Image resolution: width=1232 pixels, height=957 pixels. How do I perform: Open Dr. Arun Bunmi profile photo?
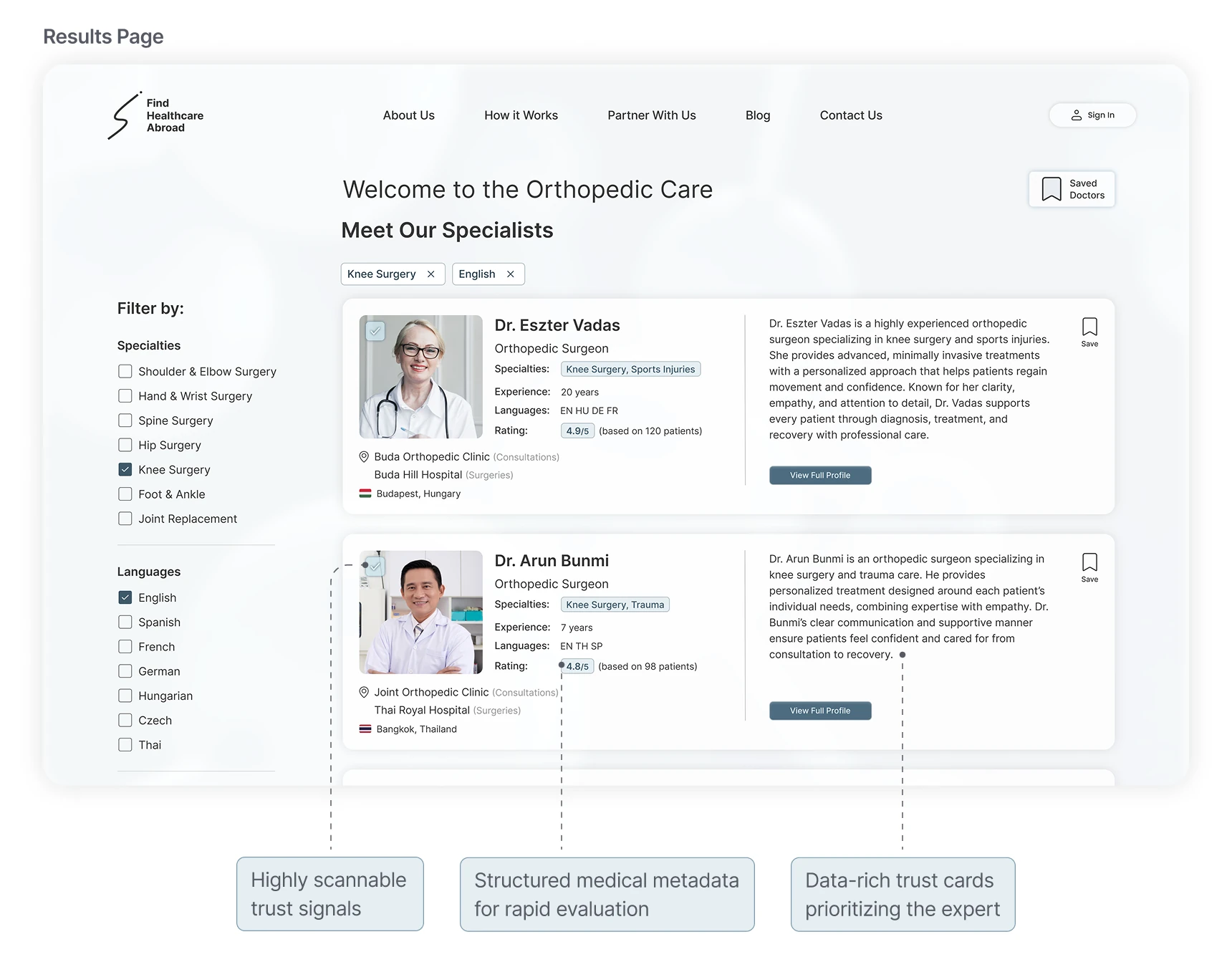pos(421,612)
